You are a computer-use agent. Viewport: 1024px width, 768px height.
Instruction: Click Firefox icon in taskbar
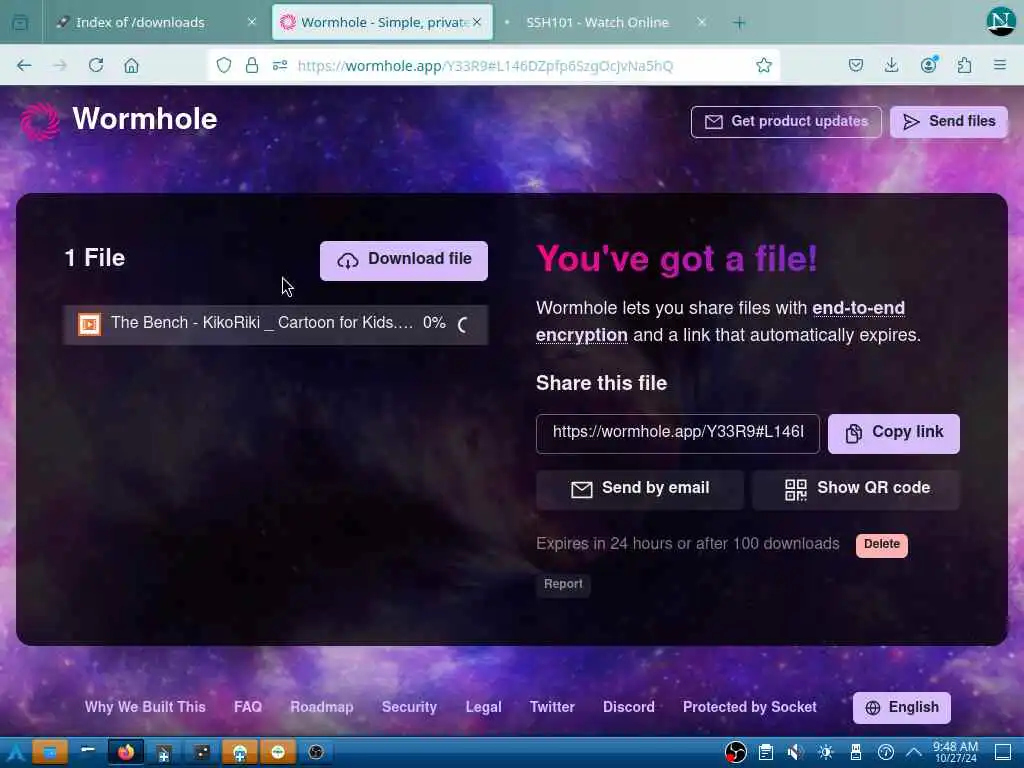(125, 752)
